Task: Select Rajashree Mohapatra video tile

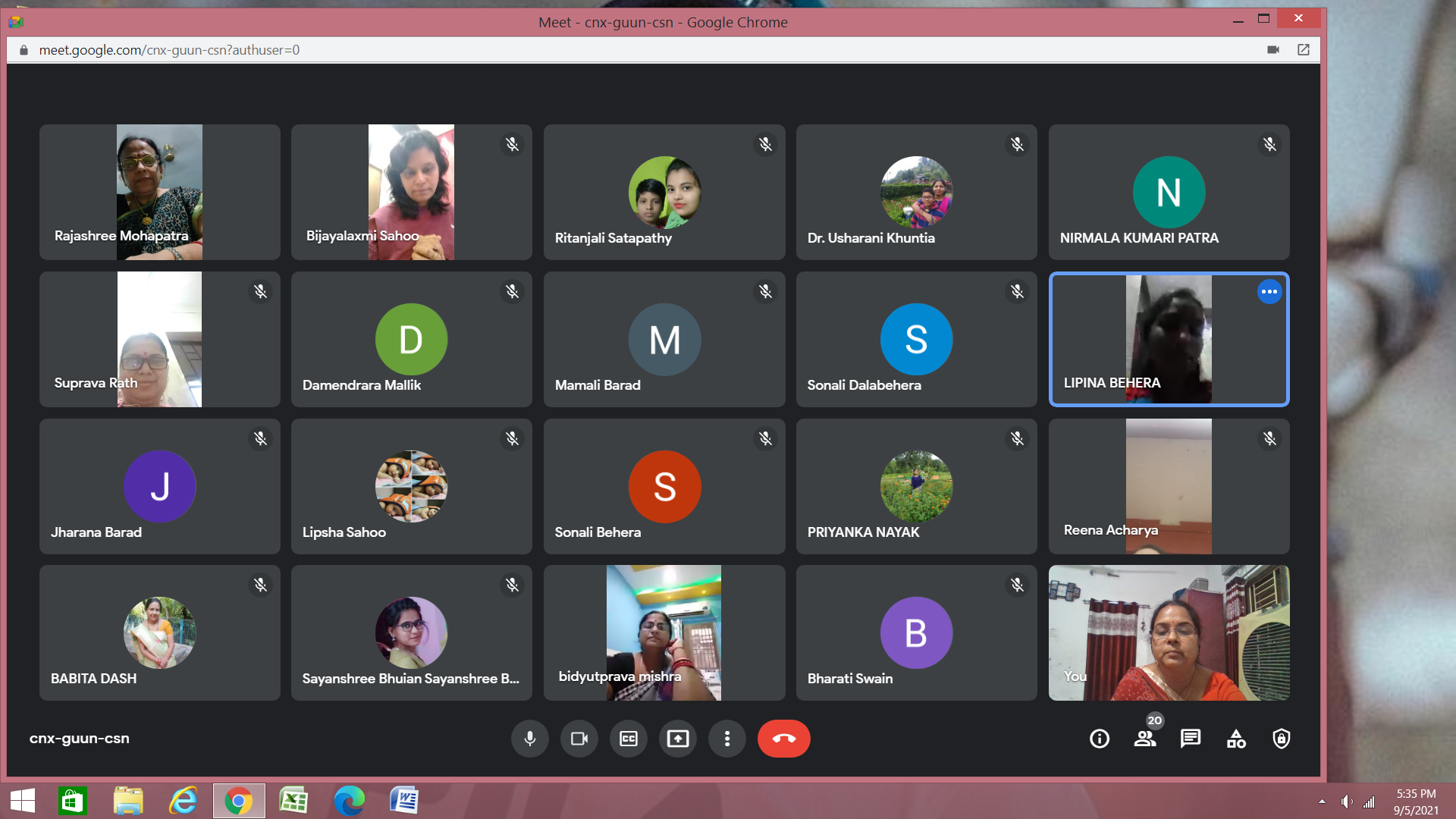Action: (160, 192)
